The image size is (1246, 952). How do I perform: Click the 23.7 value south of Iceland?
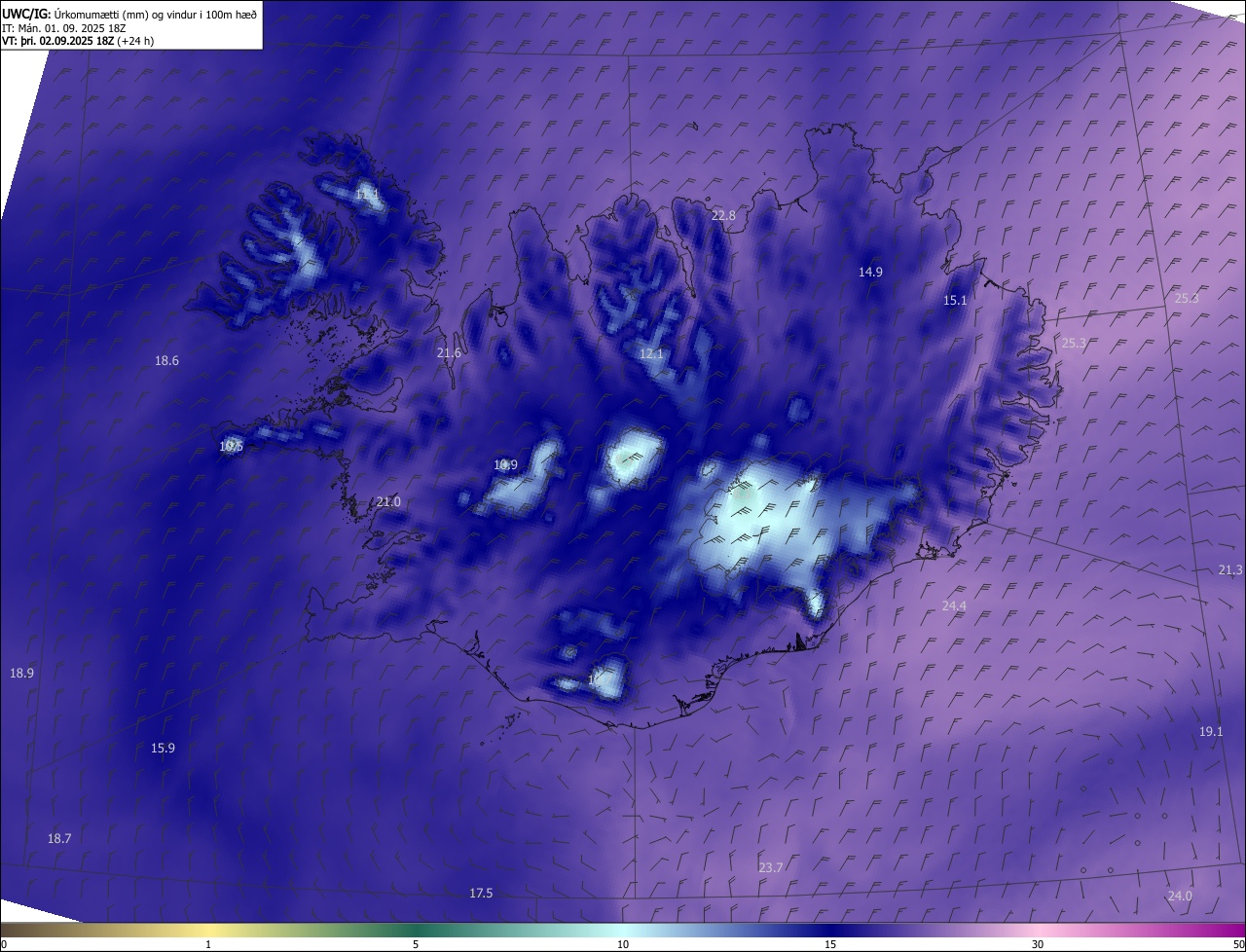pyautogui.click(x=770, y=867)
